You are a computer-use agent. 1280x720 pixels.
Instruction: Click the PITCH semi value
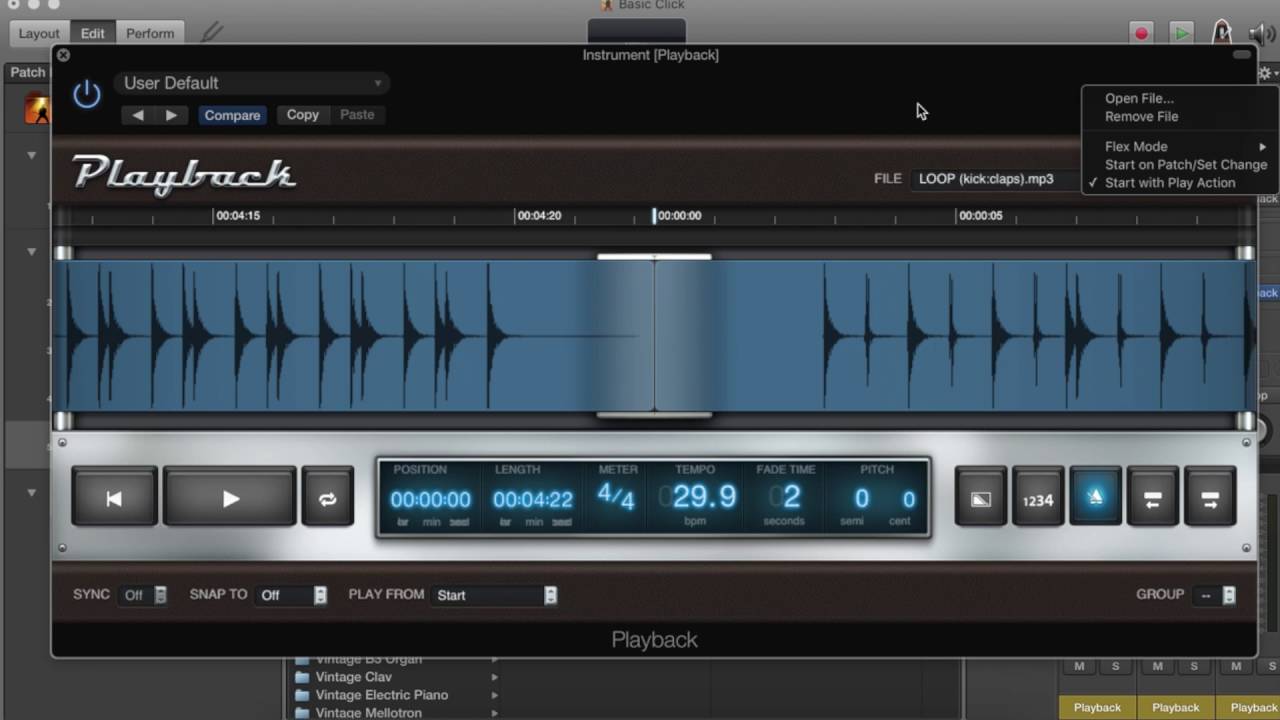coord(861,498)
